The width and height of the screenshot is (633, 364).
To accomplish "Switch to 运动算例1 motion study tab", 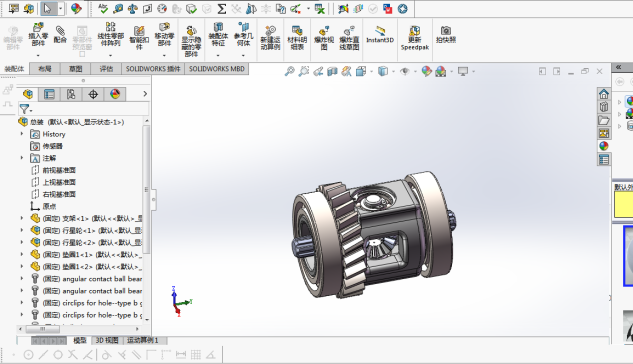I will click(143, 341).
